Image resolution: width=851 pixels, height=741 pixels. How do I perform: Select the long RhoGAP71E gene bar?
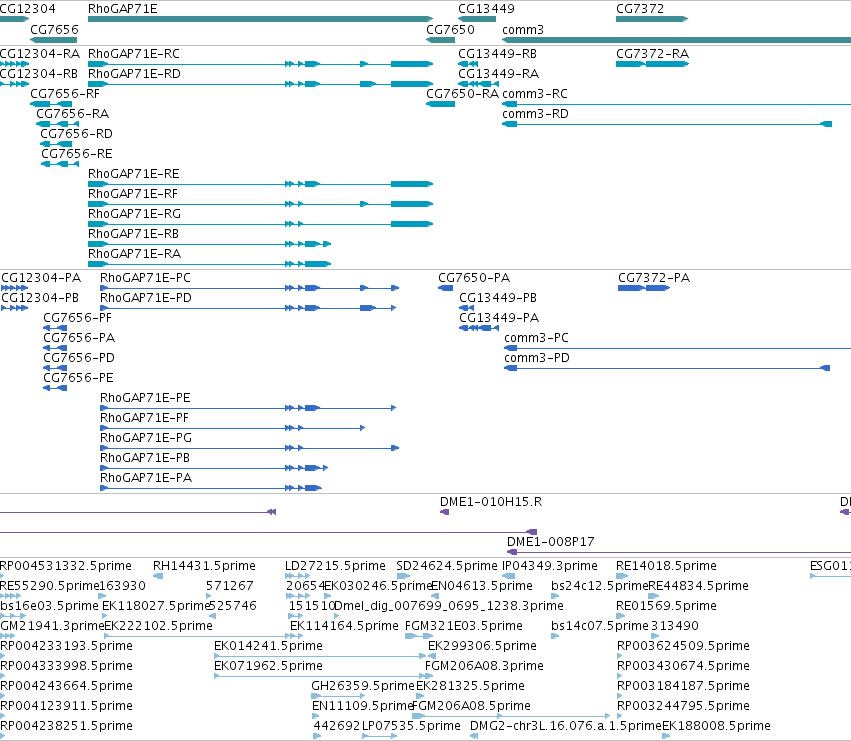[261, 19]
